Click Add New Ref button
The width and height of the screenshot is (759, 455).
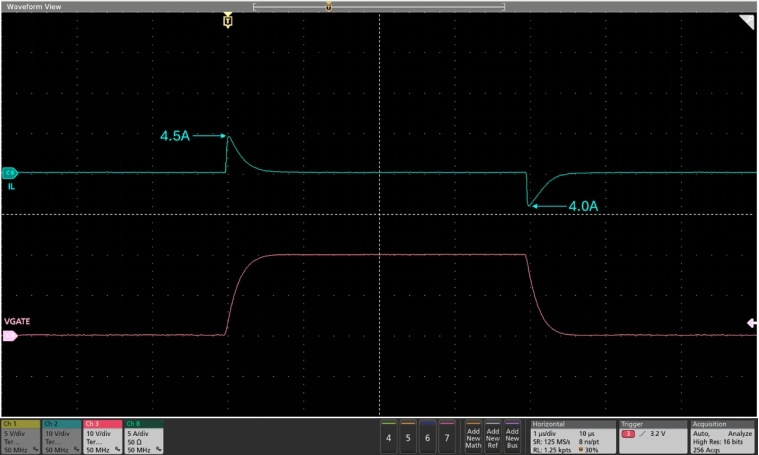pos(494,437)
